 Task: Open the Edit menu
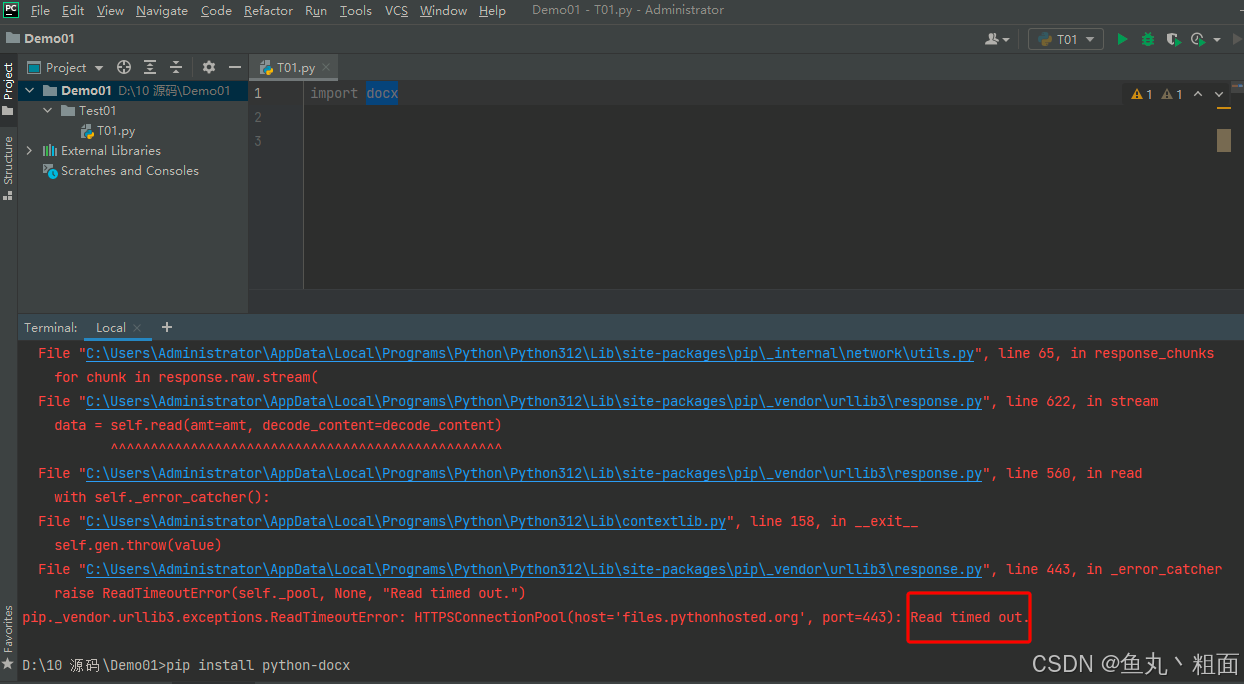(73, 10)
